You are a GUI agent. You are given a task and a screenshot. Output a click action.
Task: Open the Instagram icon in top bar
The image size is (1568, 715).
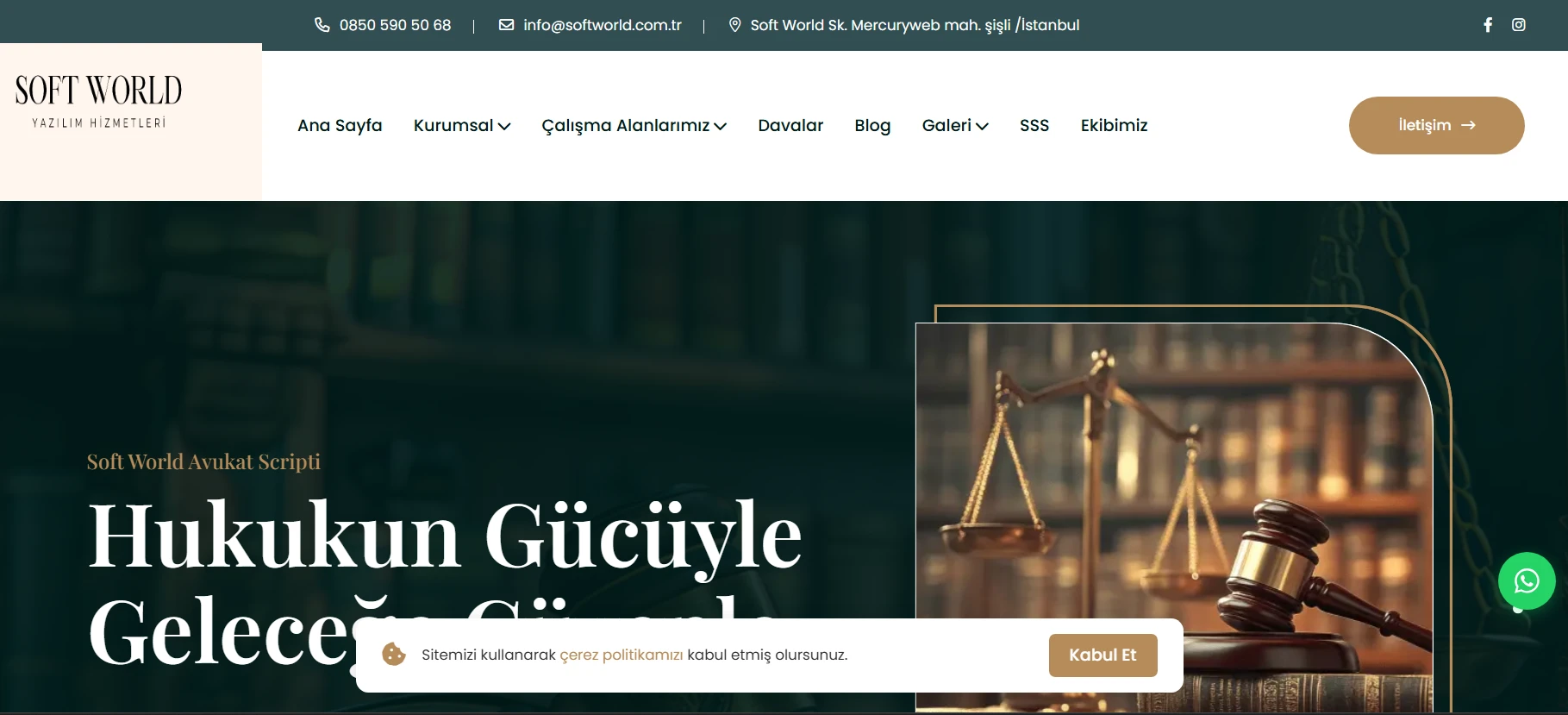click(1519, 25)
